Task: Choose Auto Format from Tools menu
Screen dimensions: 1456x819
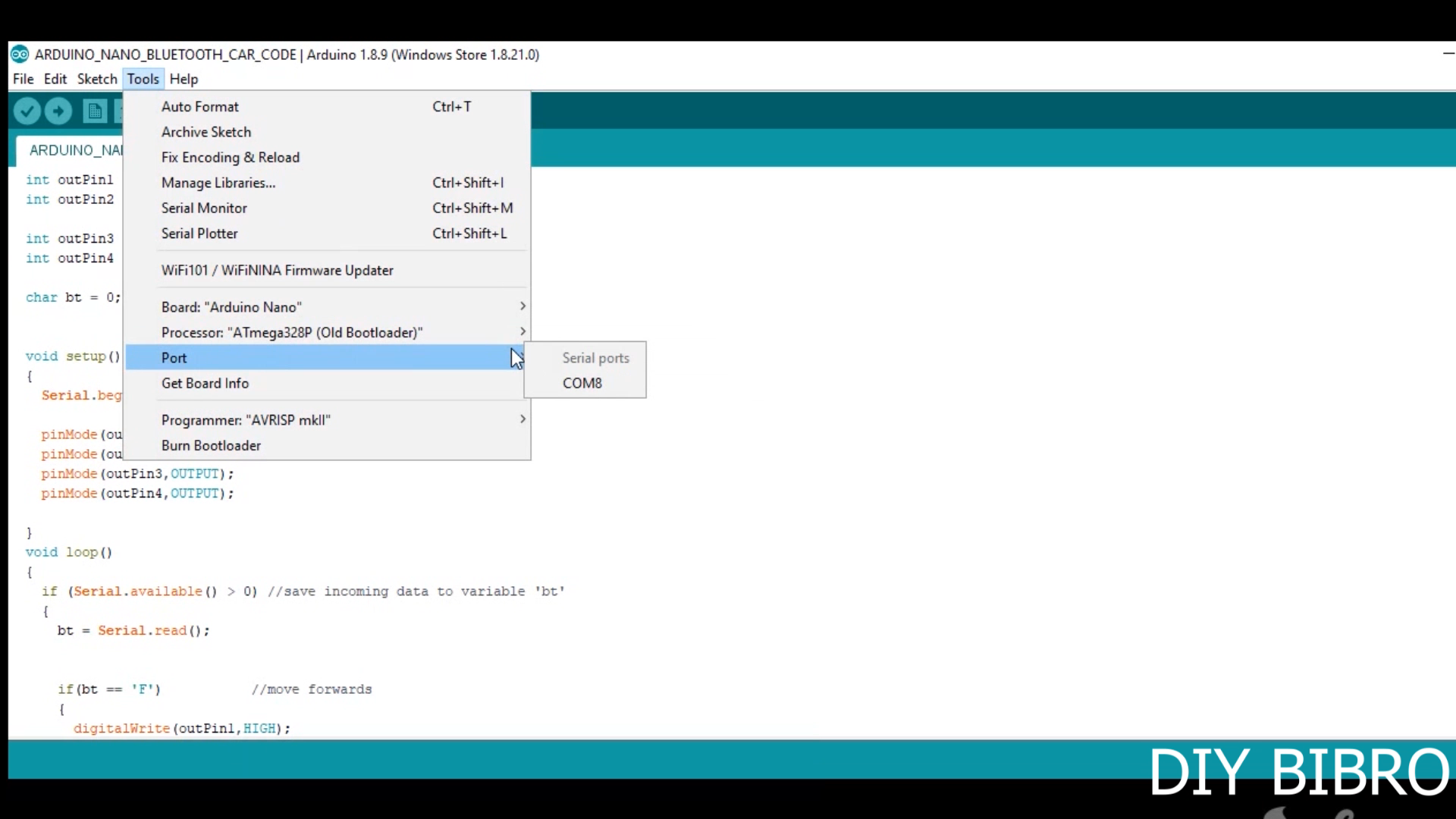Action: pos(200,107)
